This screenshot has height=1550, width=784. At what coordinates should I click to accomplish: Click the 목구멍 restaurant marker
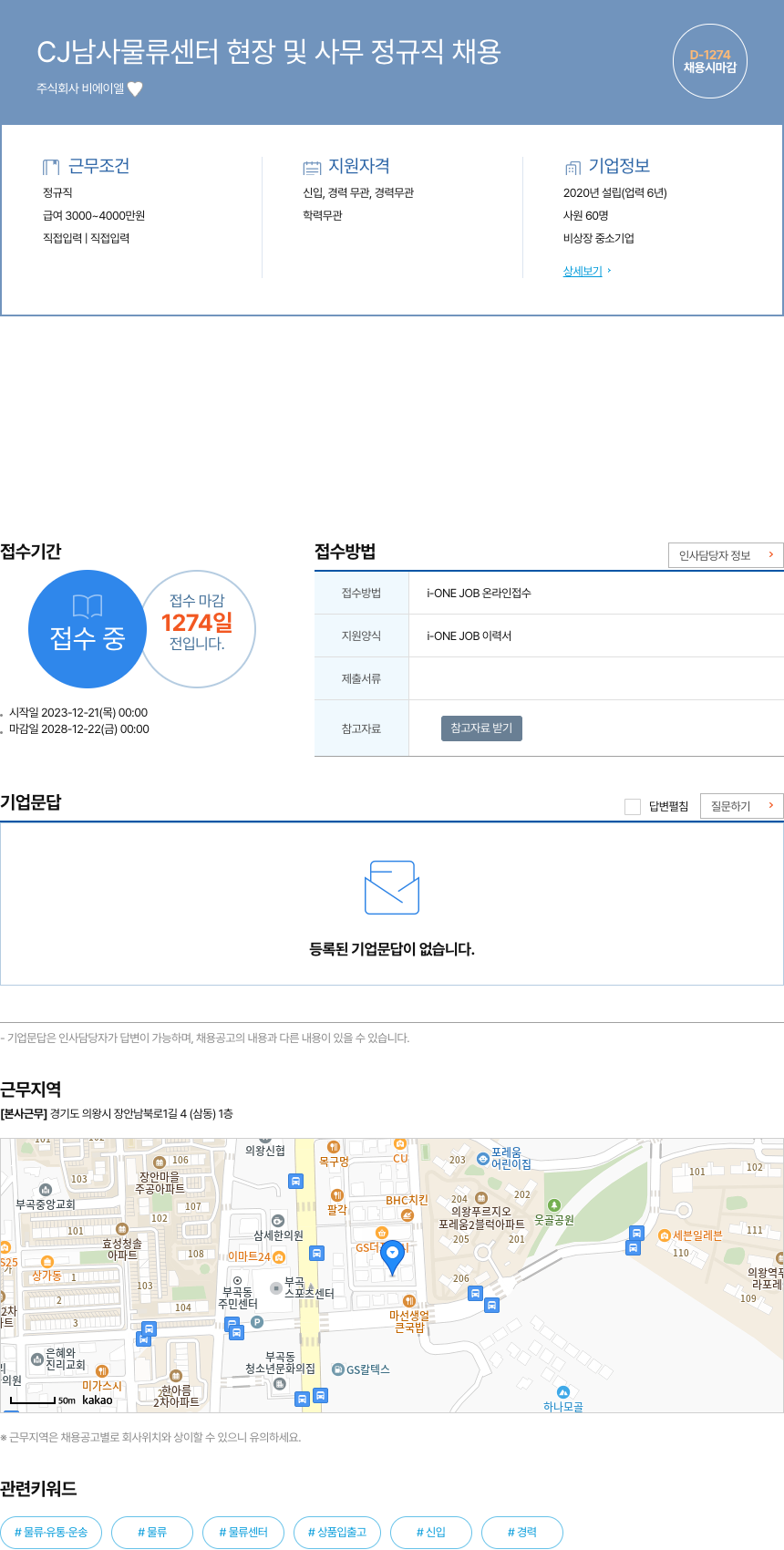[x=334, y=1147]
